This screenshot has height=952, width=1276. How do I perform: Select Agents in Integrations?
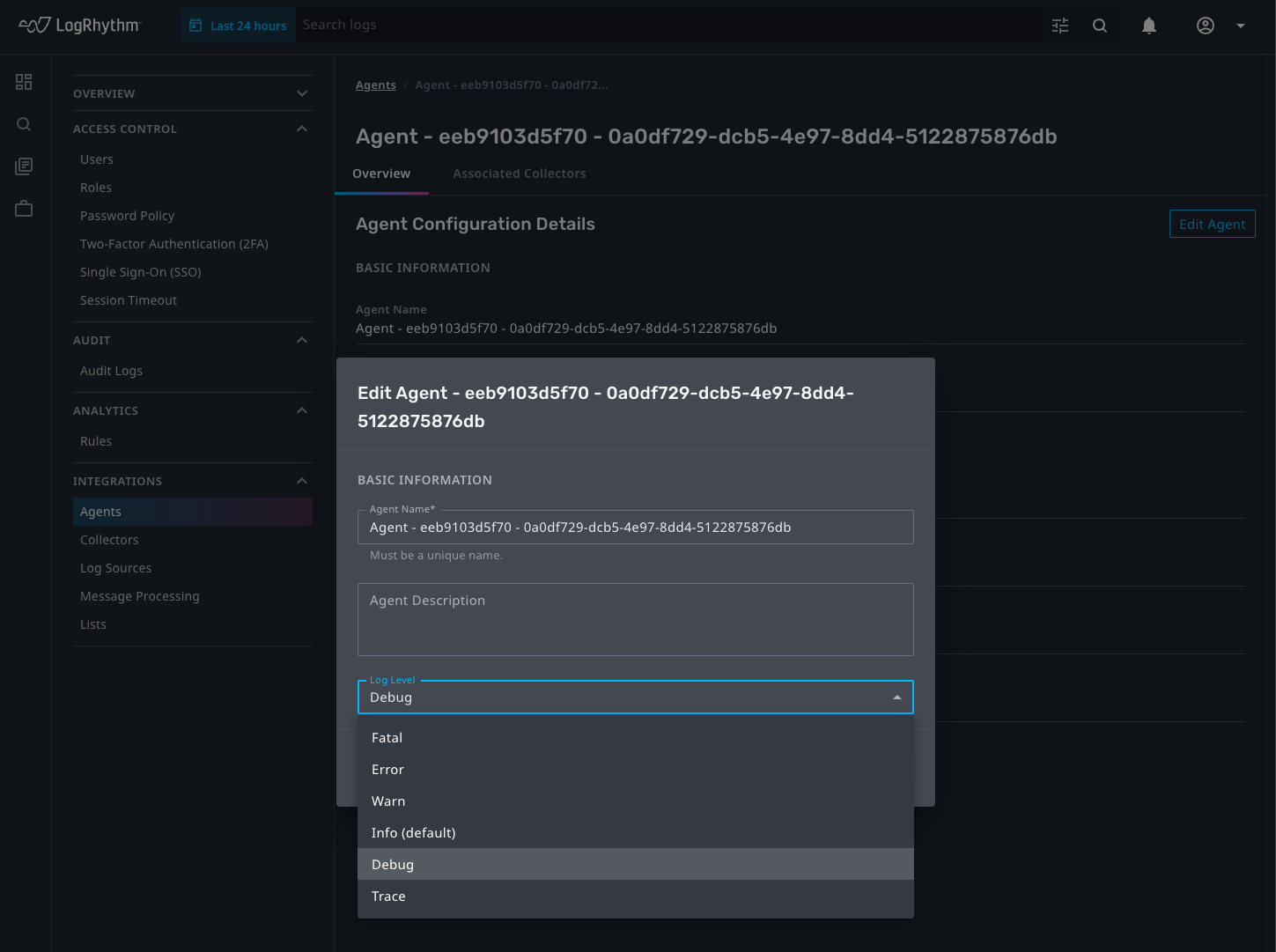(x=193, y=512)
